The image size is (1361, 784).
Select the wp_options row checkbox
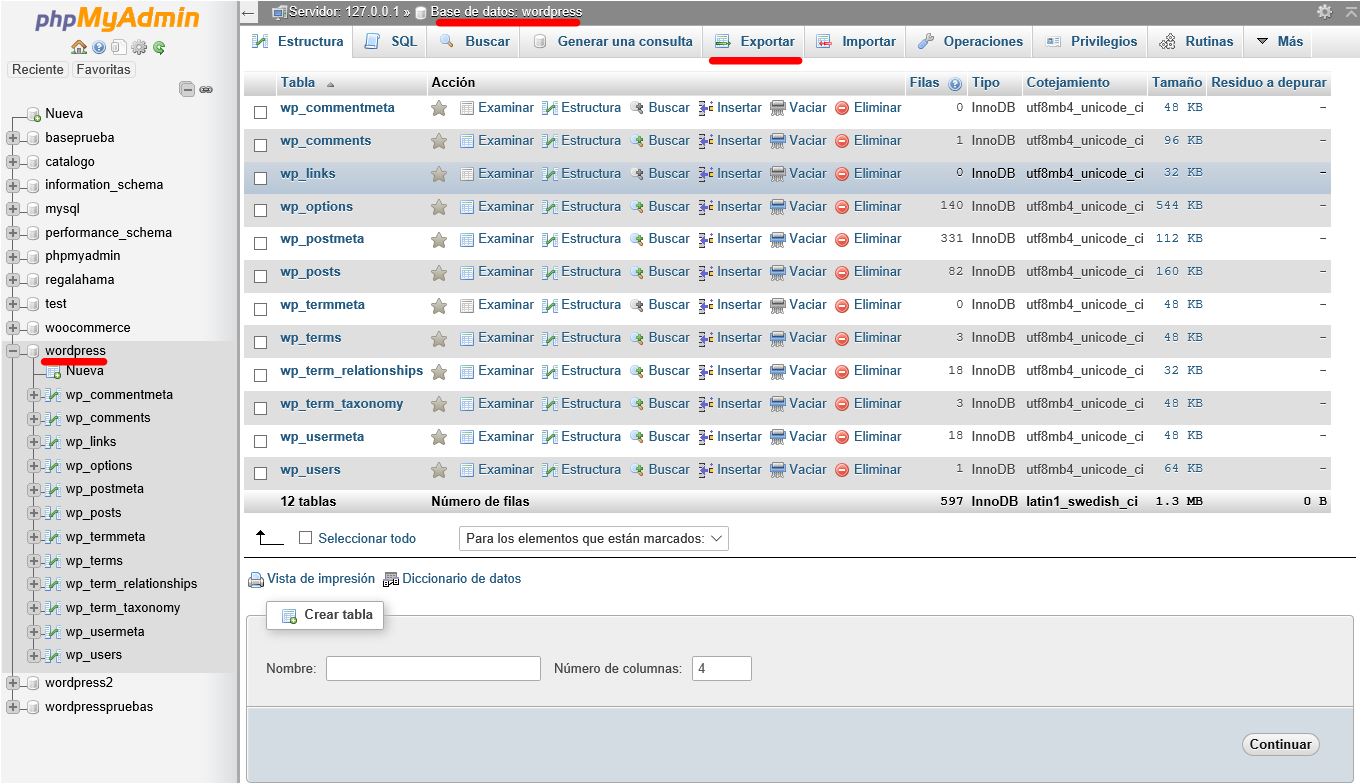260,212
